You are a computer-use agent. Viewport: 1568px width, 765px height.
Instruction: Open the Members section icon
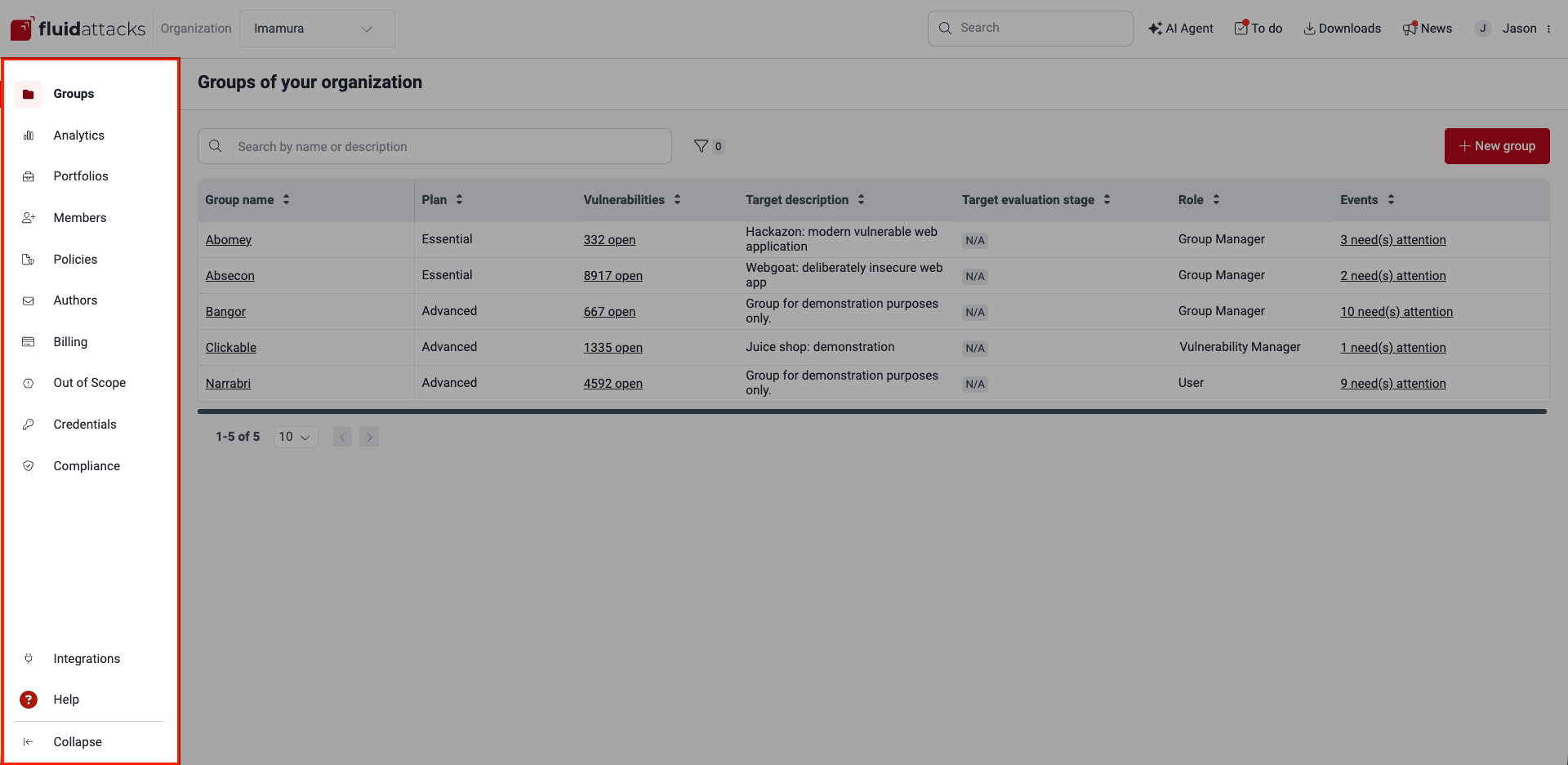(x=29, y=217)
